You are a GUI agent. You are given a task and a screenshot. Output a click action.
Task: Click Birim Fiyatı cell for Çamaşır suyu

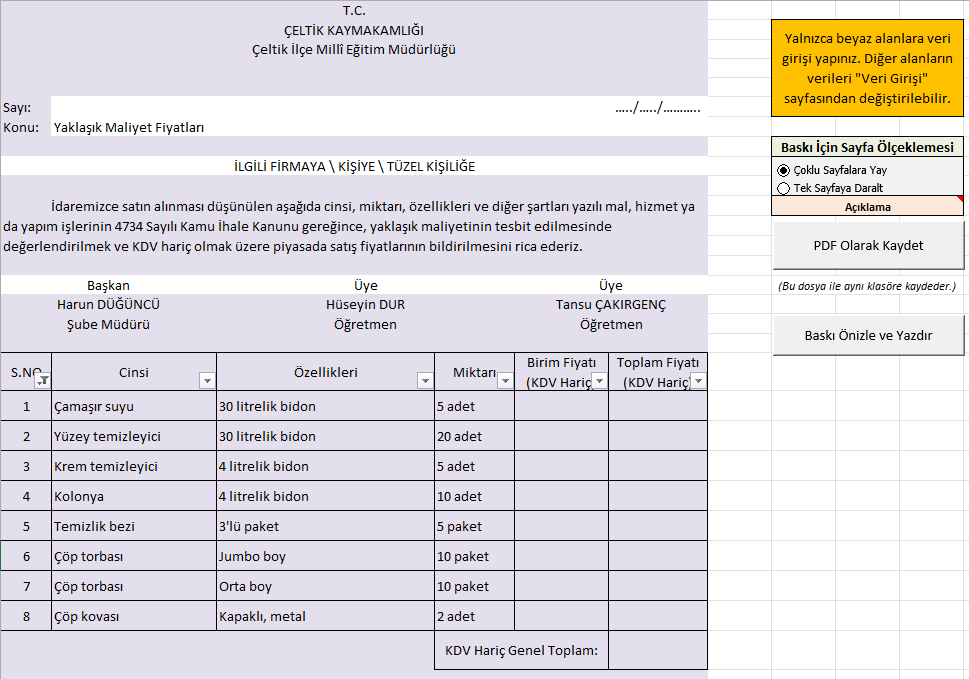562,406
